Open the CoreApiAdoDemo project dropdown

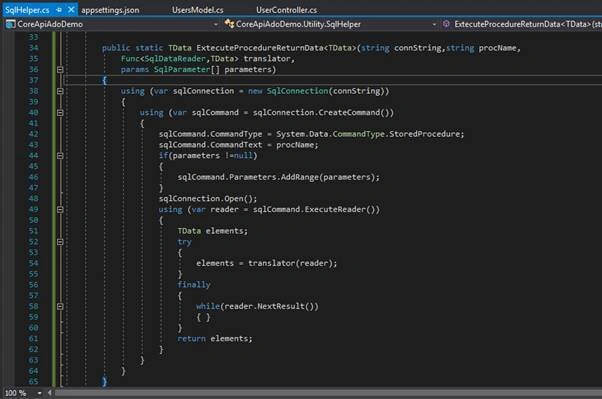[x=216, y=24]
